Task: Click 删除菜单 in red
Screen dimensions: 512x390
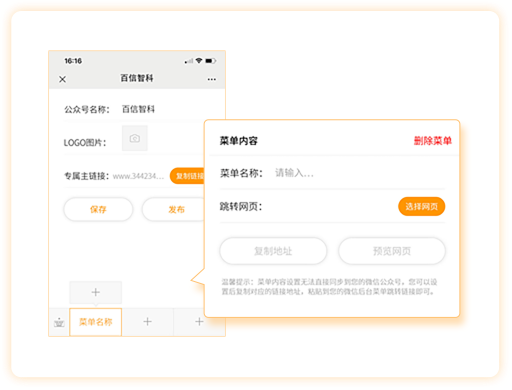Action: 433,141
